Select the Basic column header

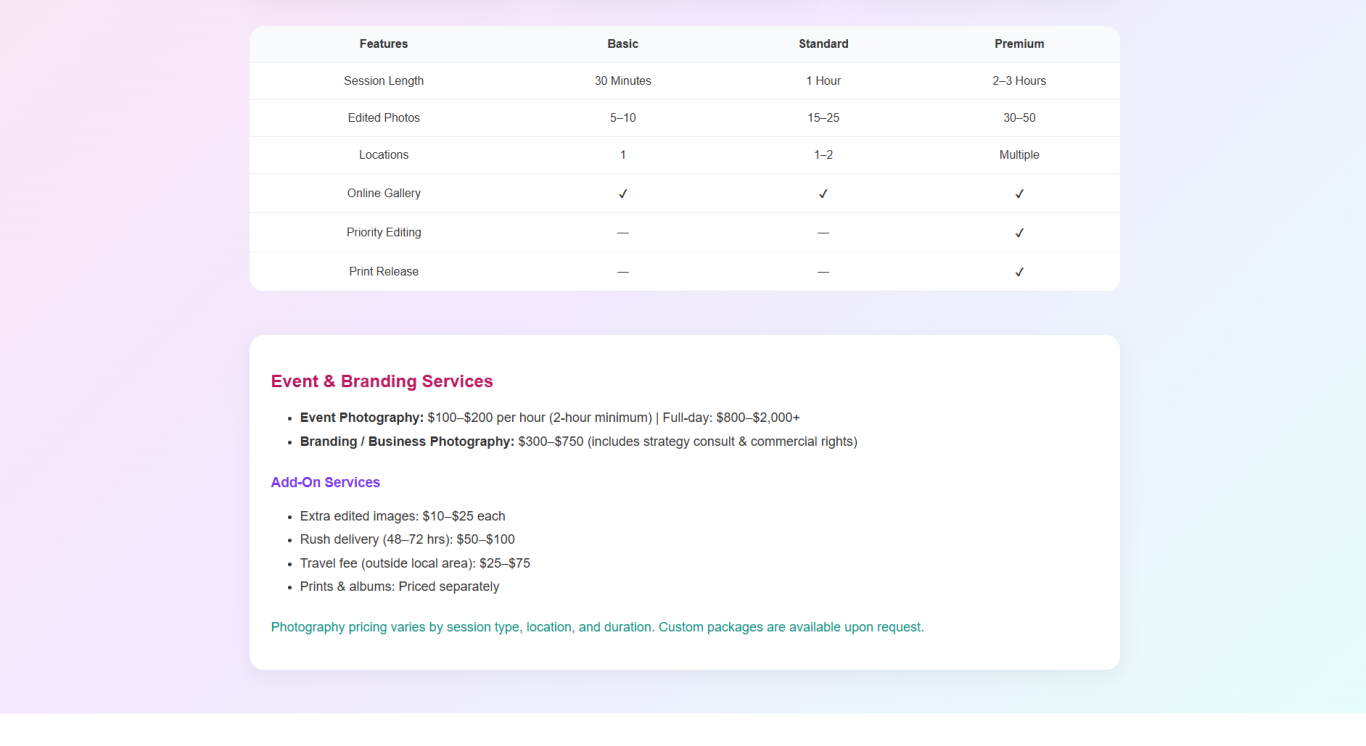click(x=623, y=44)
